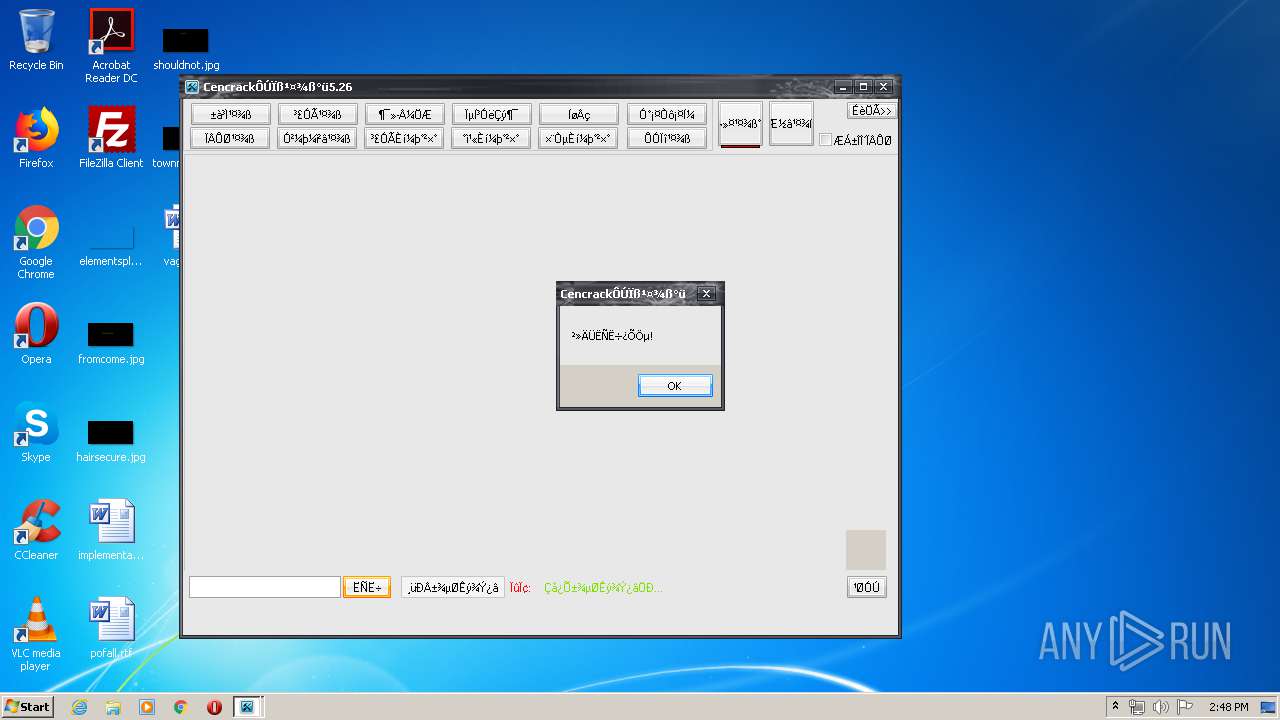This screenshot has height=720, width=1280.
Task: Select the hairsecure.jpg desktop file
Action: click(111, 441)
